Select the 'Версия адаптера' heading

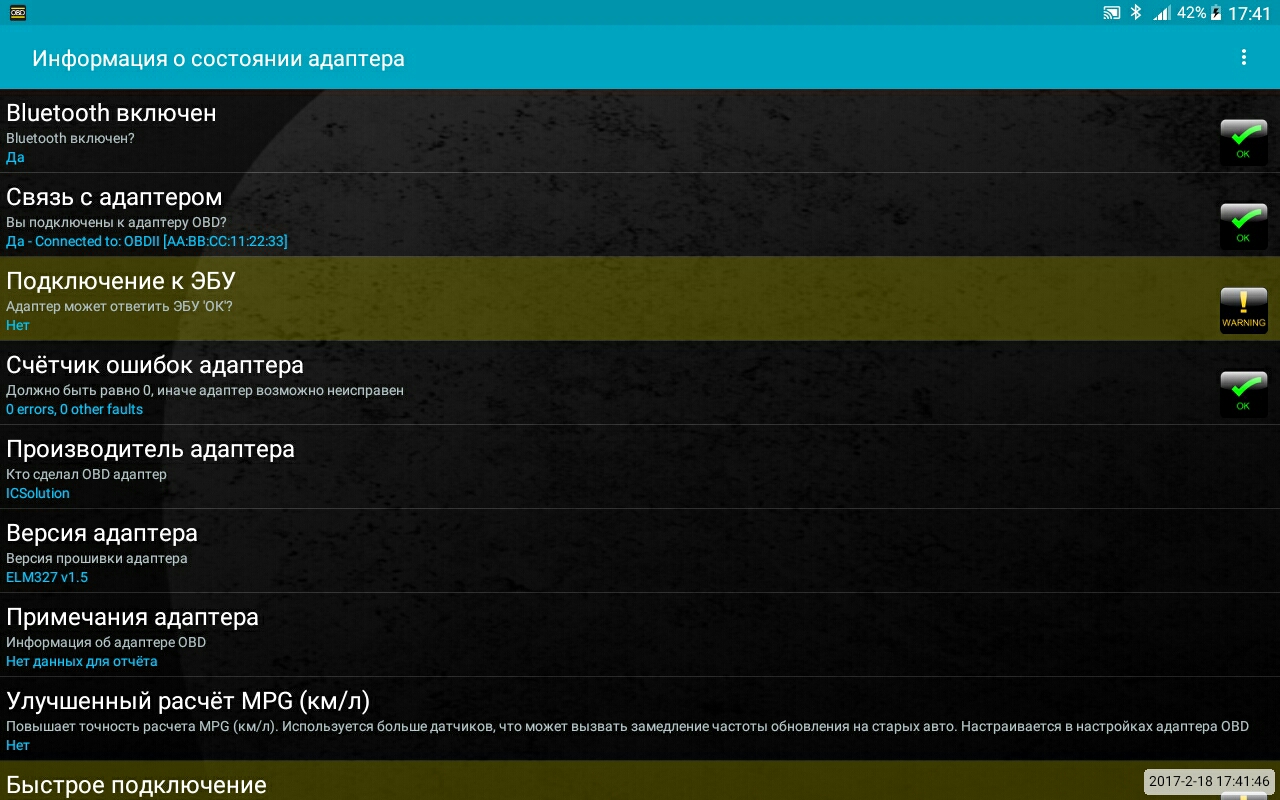[x=102, y=533]
